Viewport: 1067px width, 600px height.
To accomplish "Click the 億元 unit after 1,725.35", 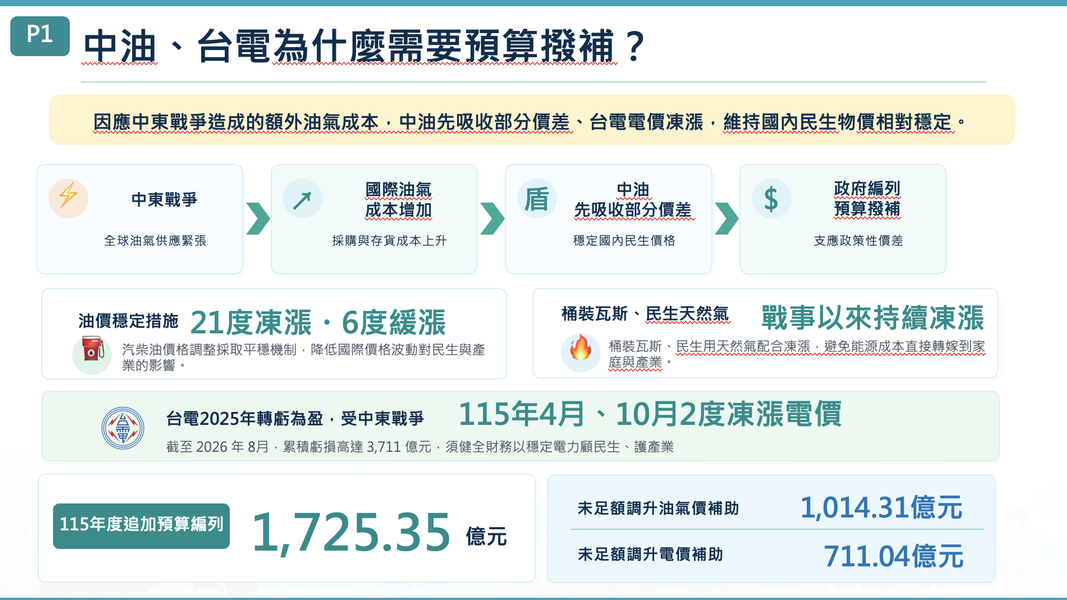I will [x=486, y=537].
